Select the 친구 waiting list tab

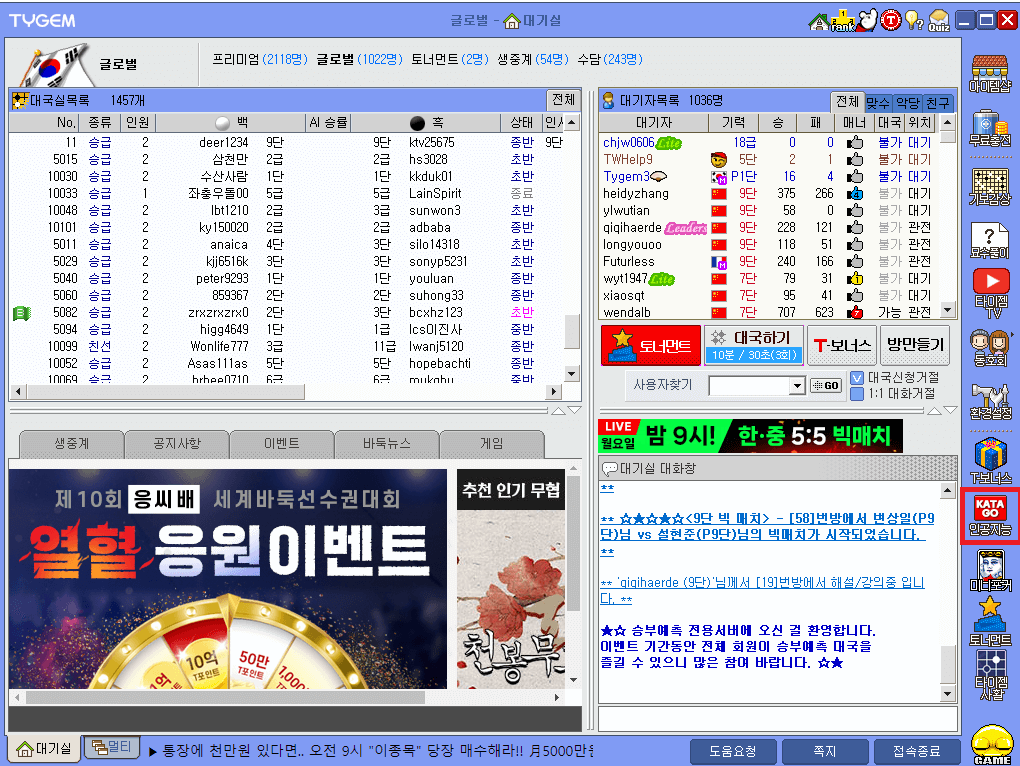coord(937,103)
